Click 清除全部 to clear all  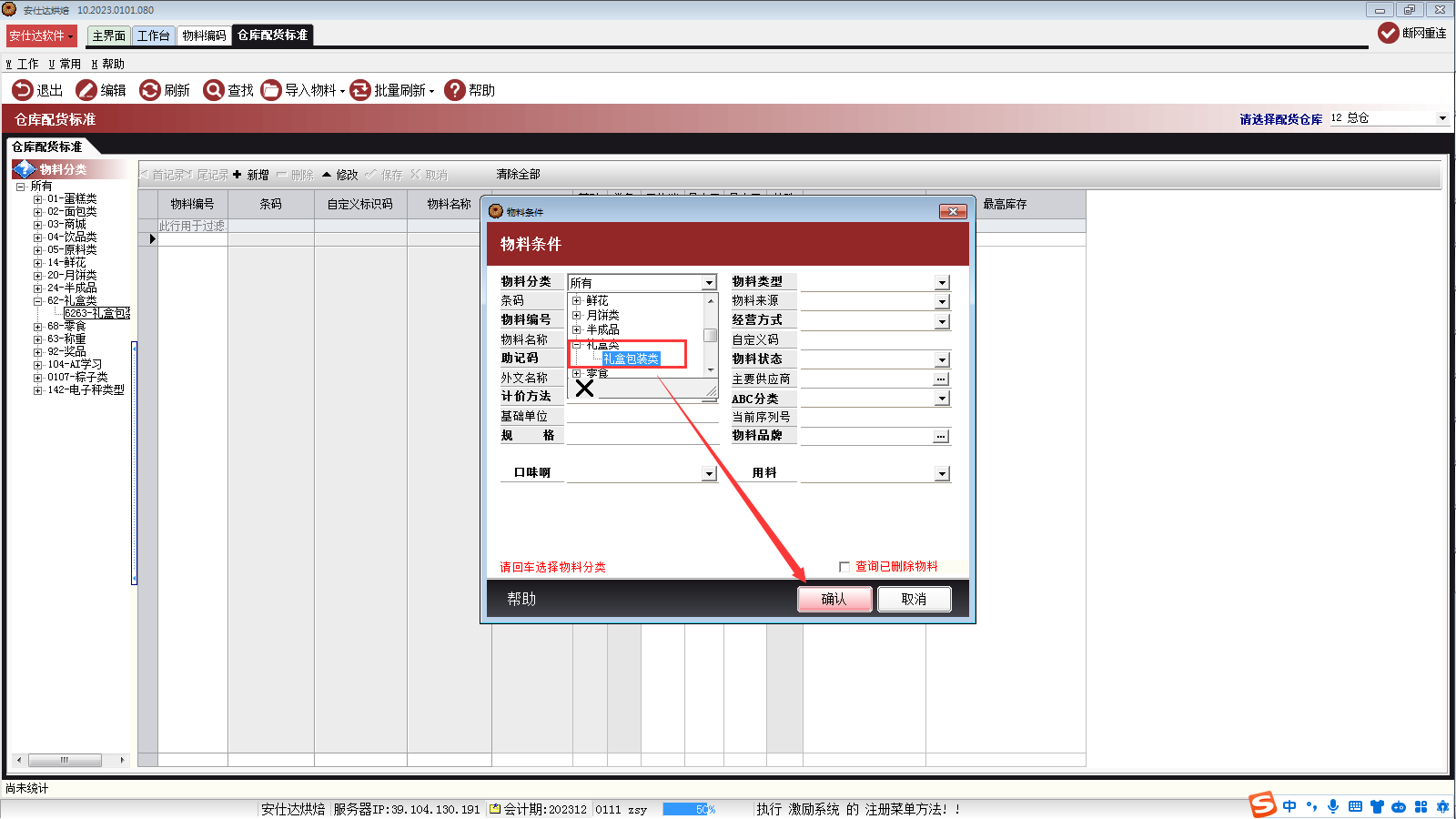click(518, 175)
